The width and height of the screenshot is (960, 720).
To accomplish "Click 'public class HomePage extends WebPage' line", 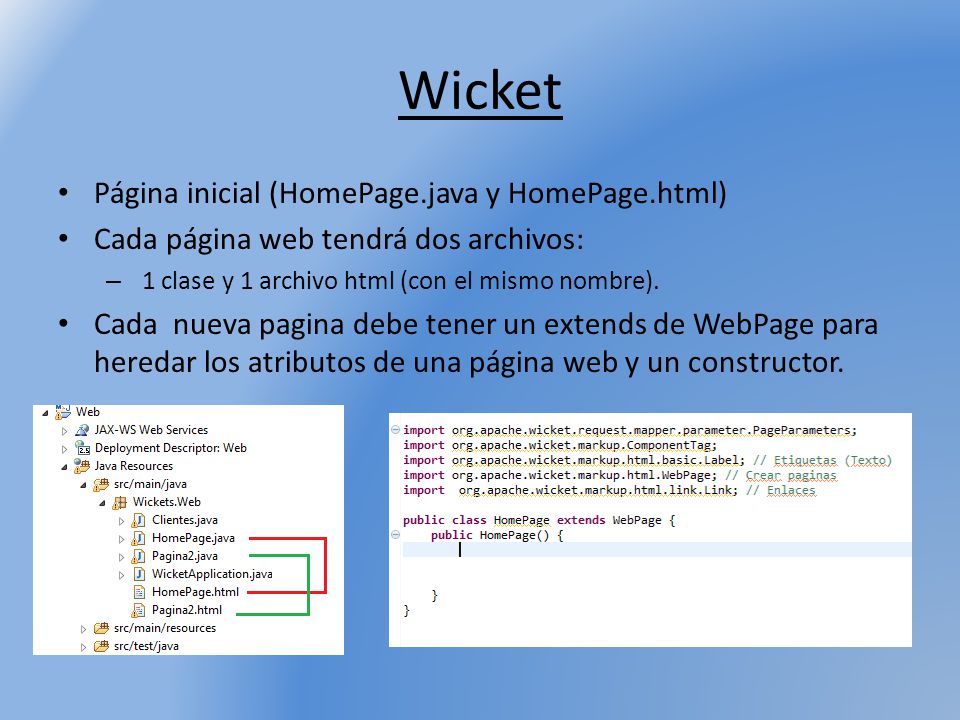I will (x=539, y=520).
